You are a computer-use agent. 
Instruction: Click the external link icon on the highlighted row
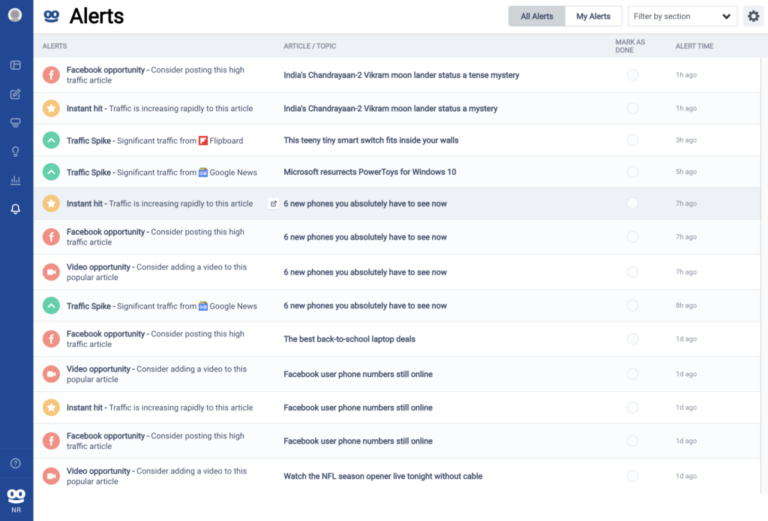(273, 204)
